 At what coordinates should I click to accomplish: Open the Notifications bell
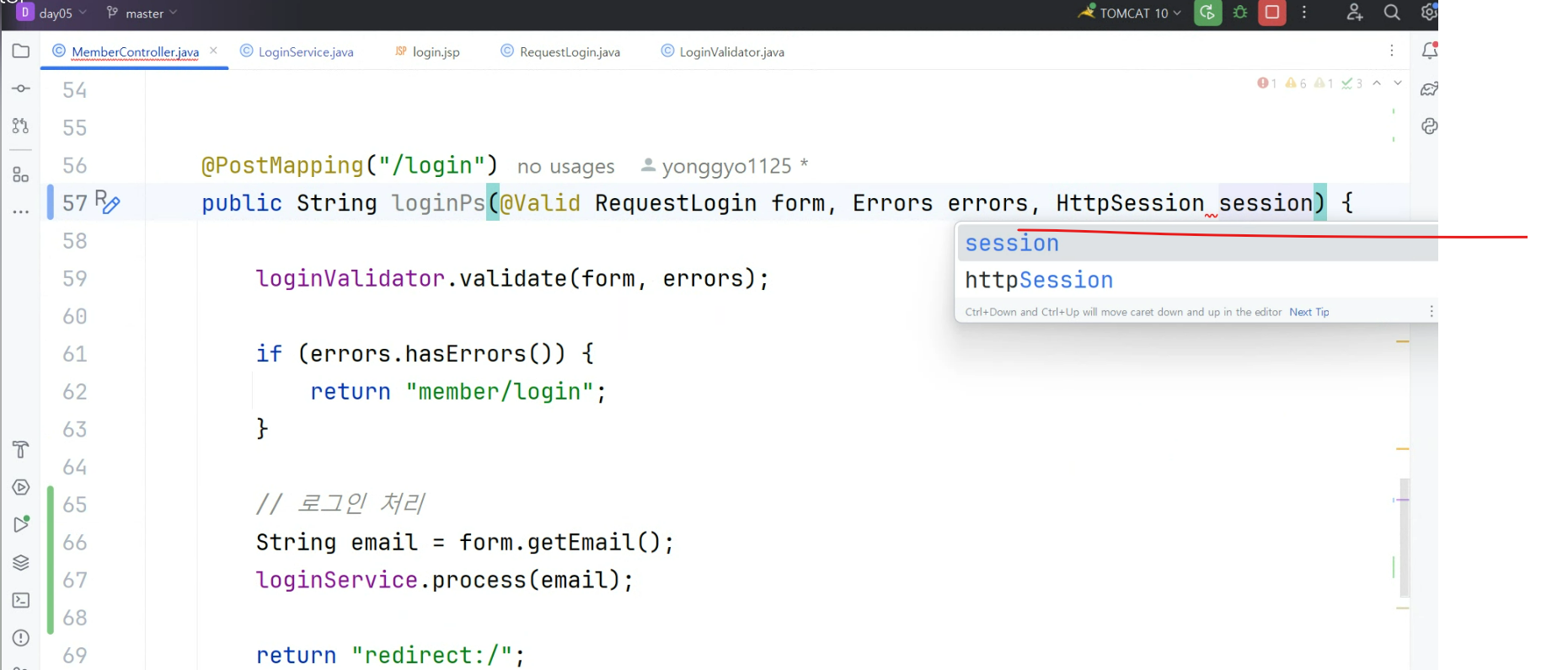point(1429,51)
